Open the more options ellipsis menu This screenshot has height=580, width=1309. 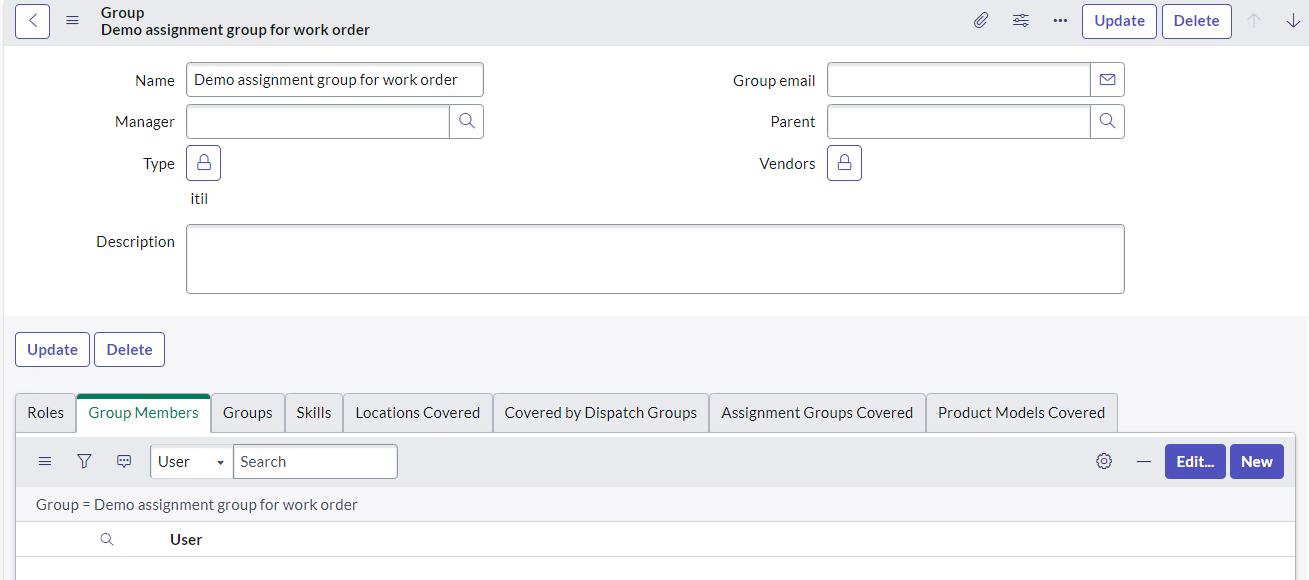coord(1060,20)
